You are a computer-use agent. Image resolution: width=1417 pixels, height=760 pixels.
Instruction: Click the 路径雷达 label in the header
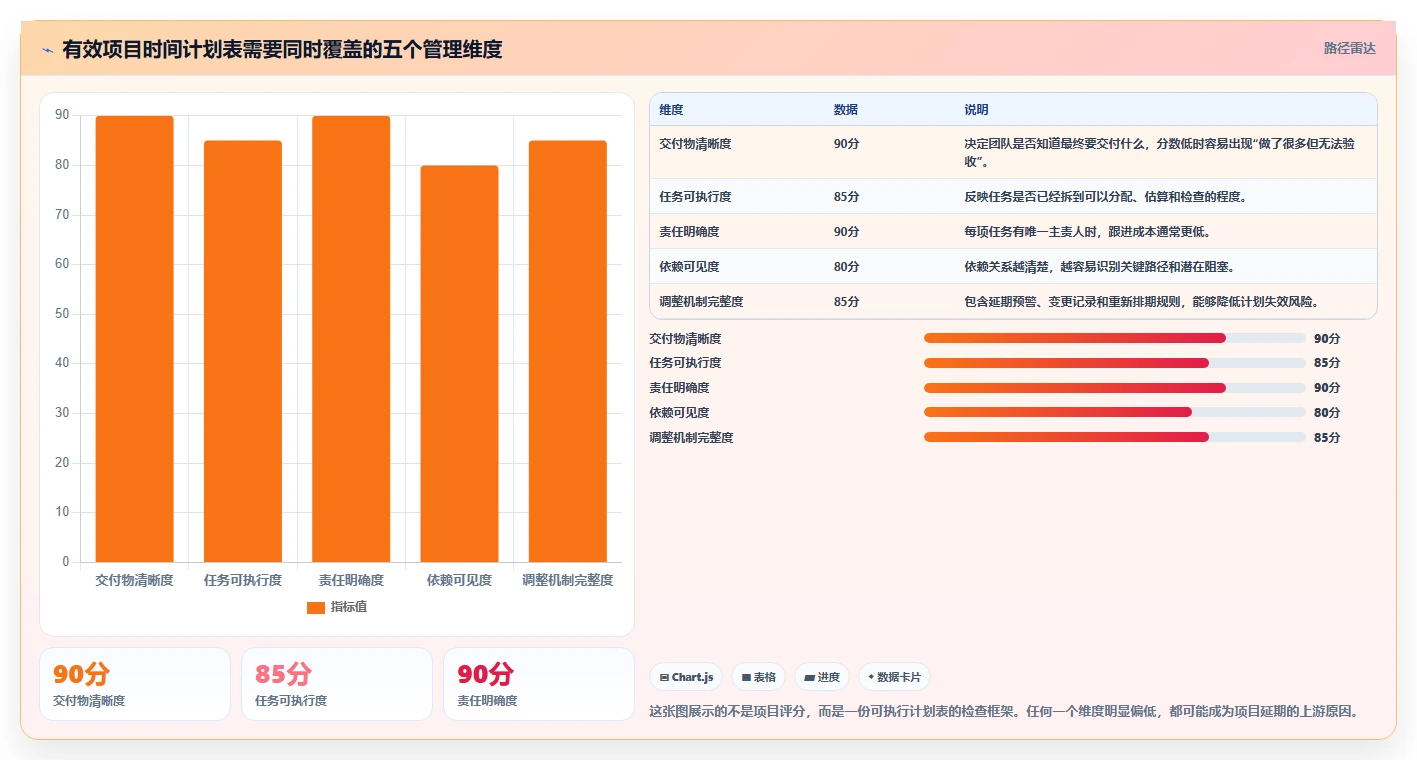tap(1349, 48)
